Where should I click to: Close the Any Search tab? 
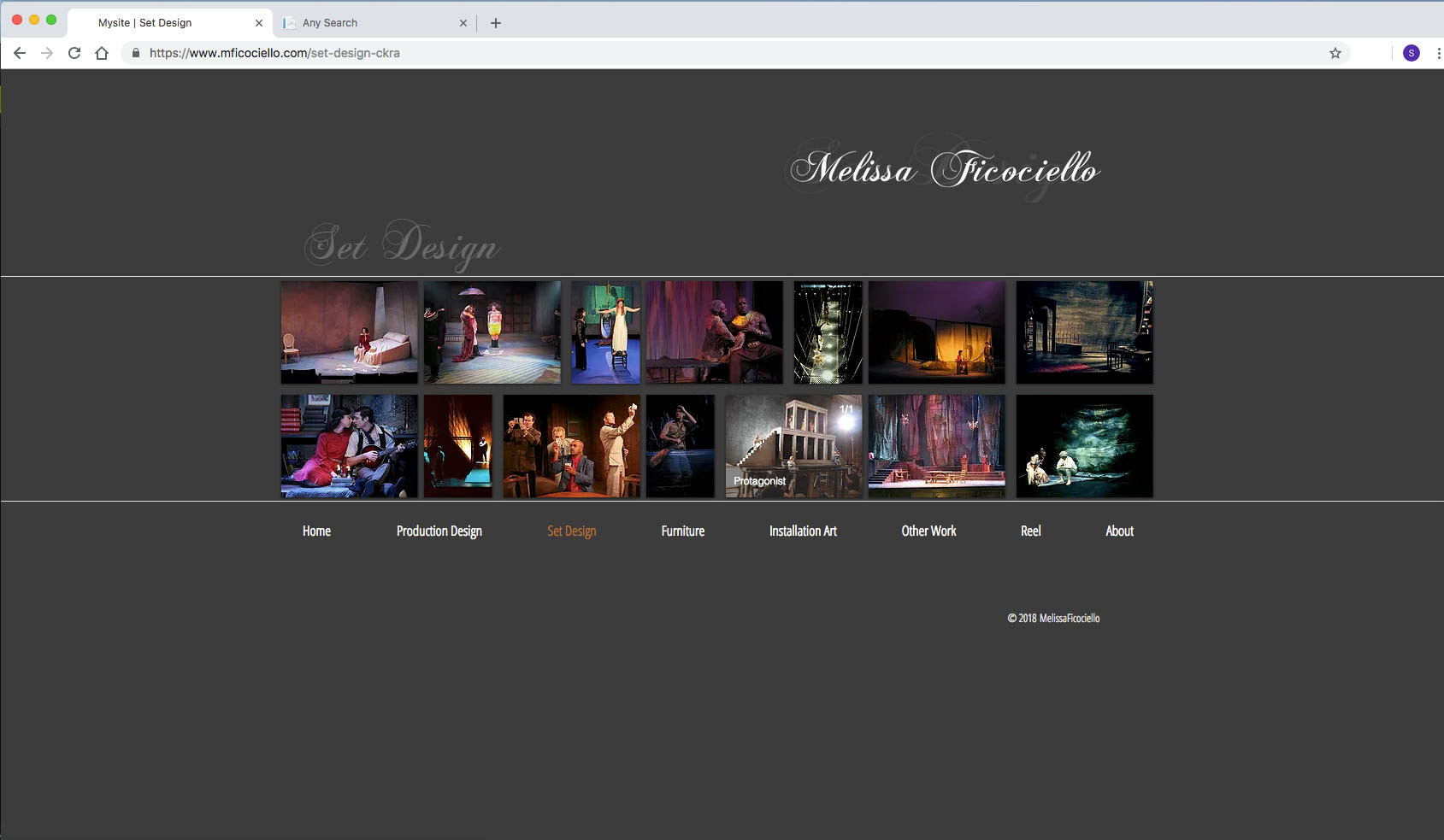point(463,23)
